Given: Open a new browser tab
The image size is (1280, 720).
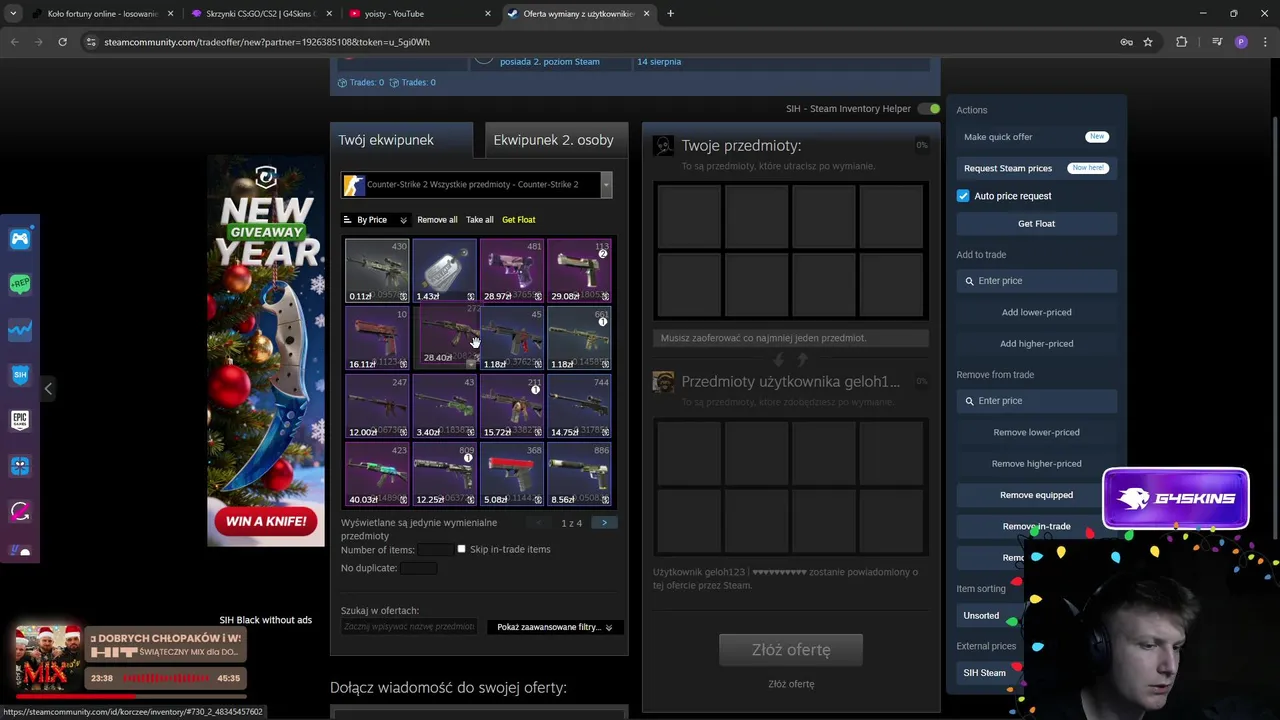Looking at the screenshot, I should 670,14.
